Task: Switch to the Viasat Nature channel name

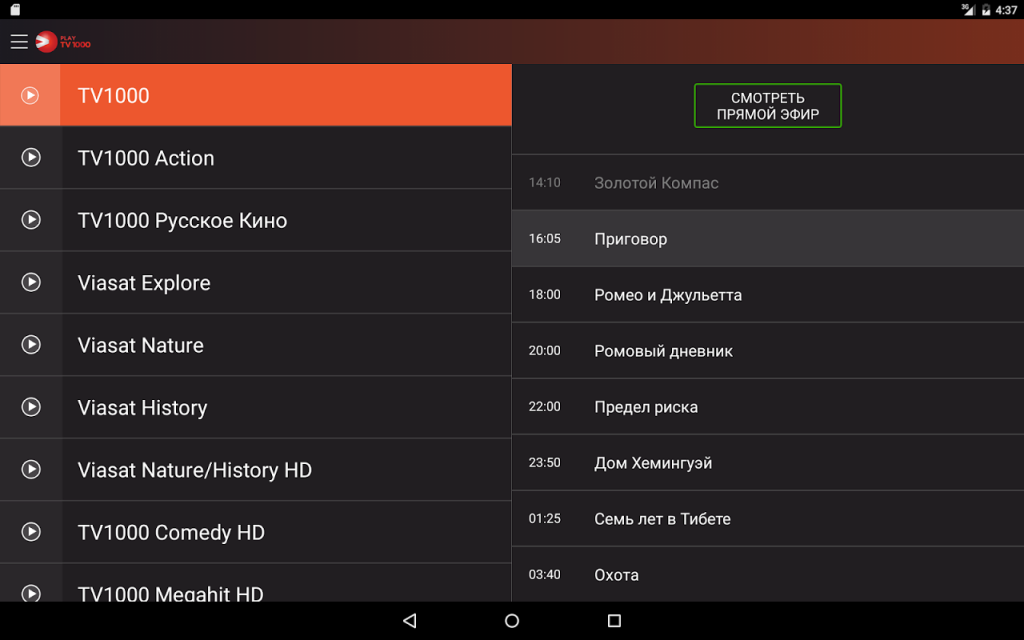Action: pos(140,345)
